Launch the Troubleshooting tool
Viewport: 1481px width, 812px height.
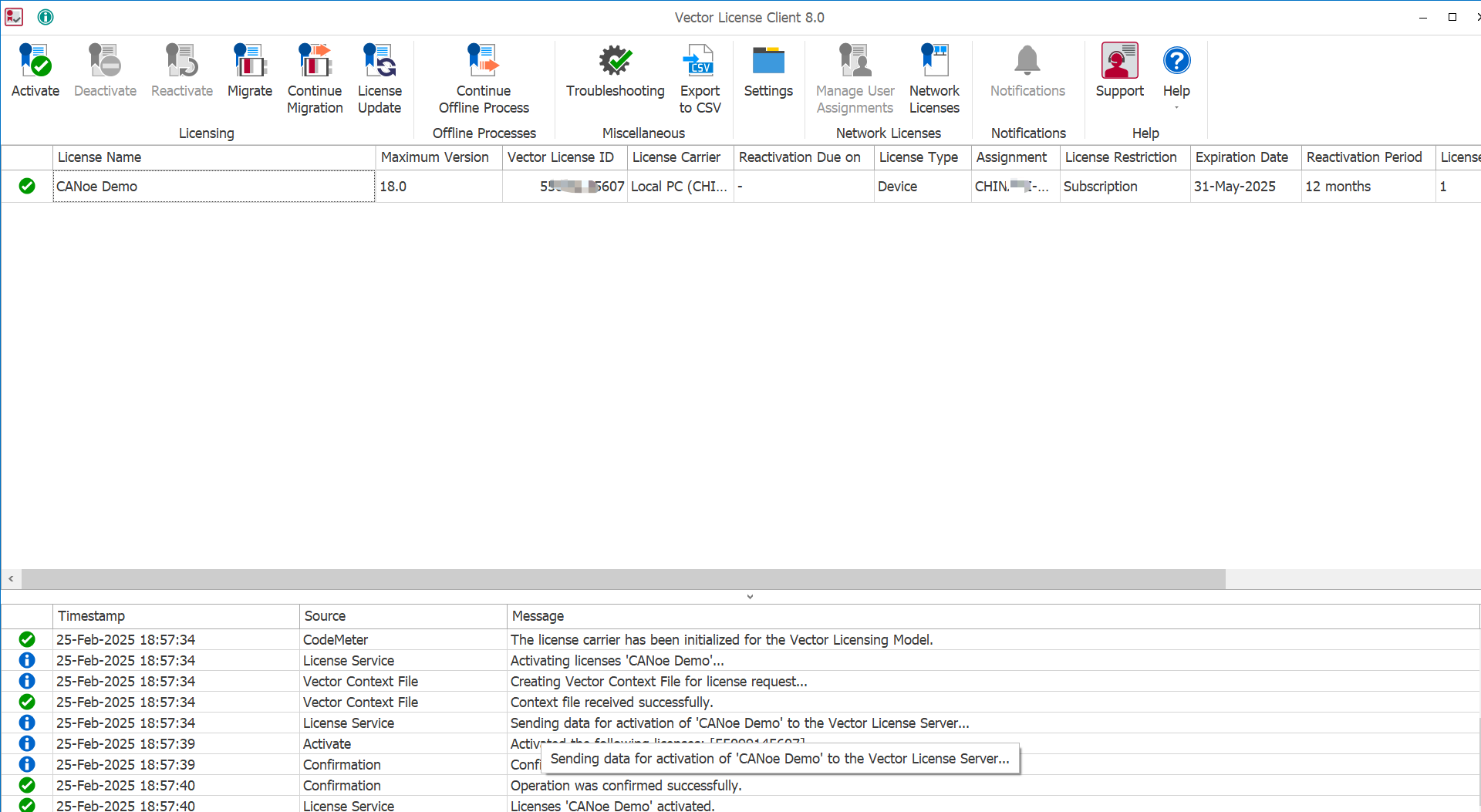616,70
